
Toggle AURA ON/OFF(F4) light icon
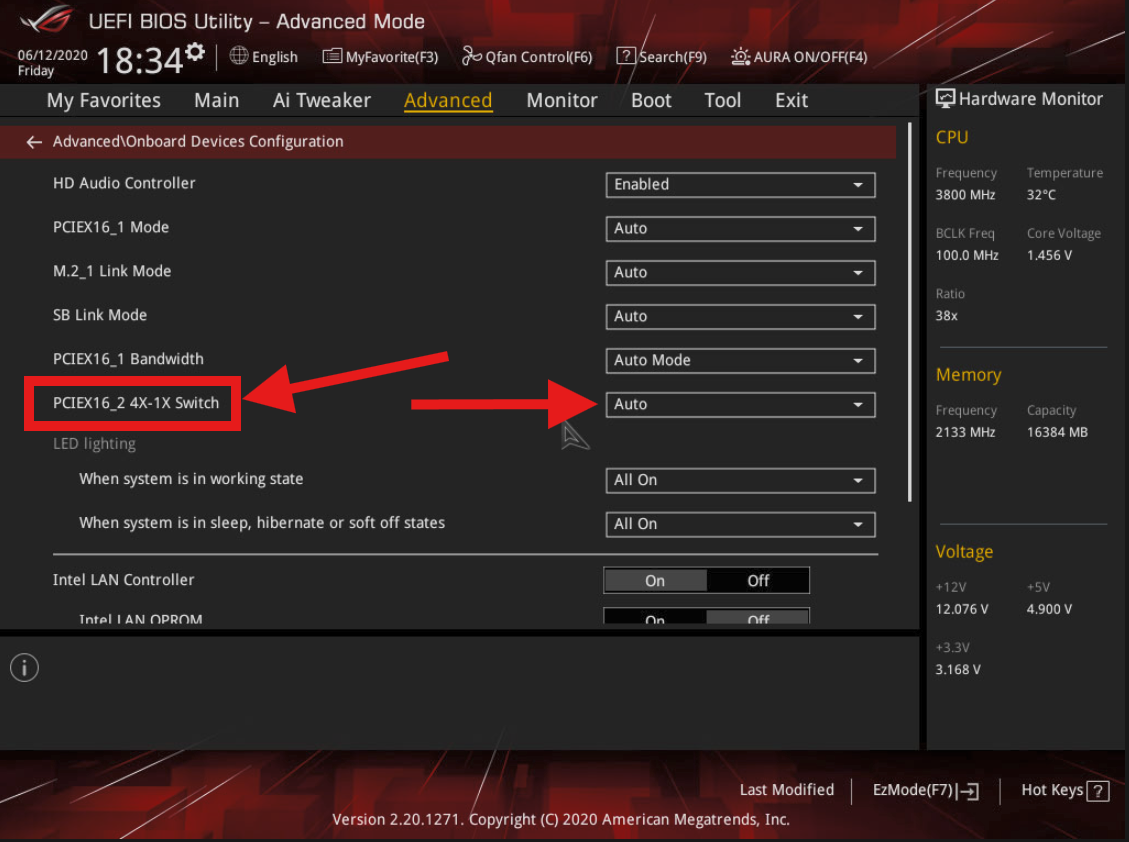click(740, 56)
